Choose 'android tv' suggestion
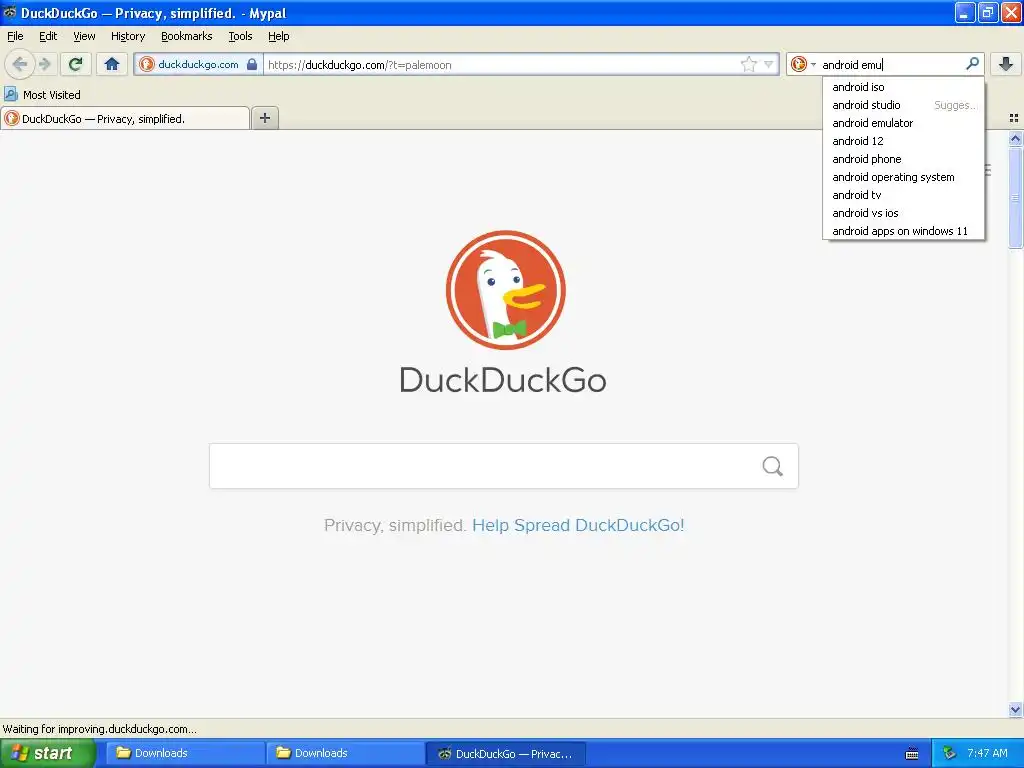This screenshot has height=768, width=1024. tap(903, 195)
